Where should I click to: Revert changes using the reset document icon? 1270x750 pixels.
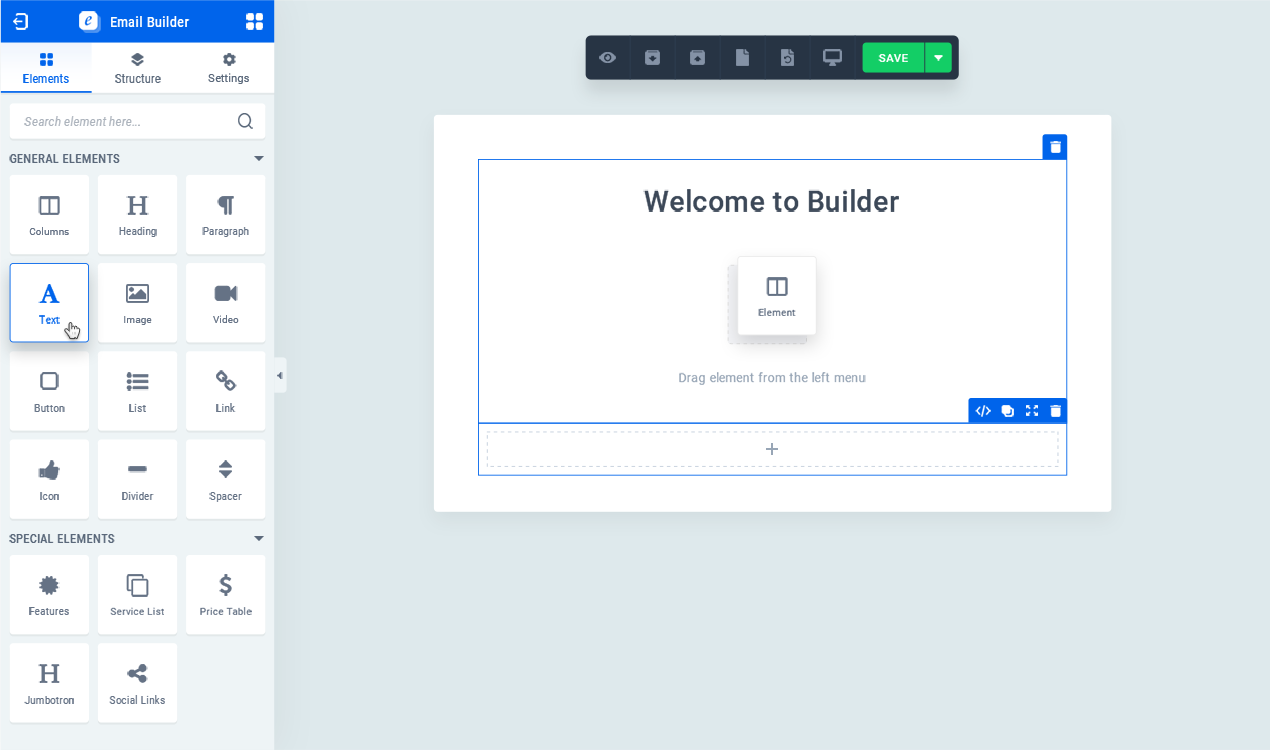787,57
